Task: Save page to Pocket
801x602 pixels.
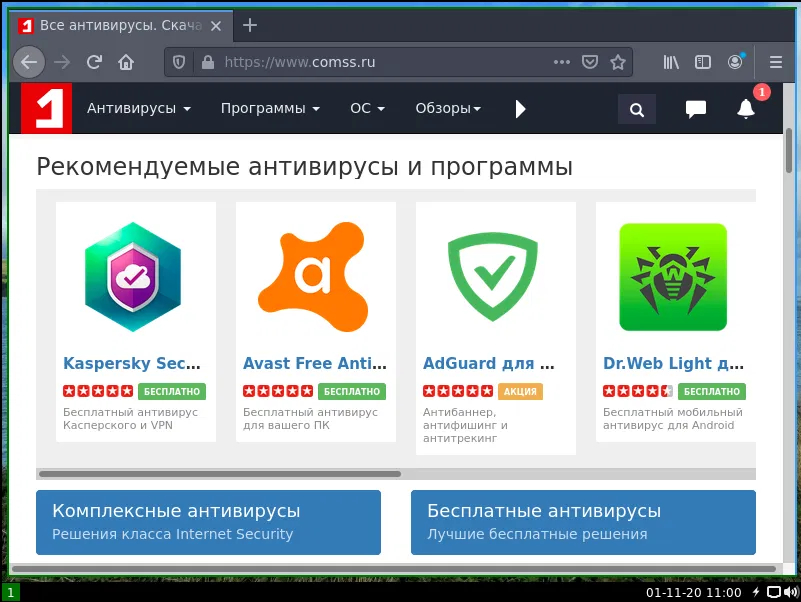Action: click(590, 62)
